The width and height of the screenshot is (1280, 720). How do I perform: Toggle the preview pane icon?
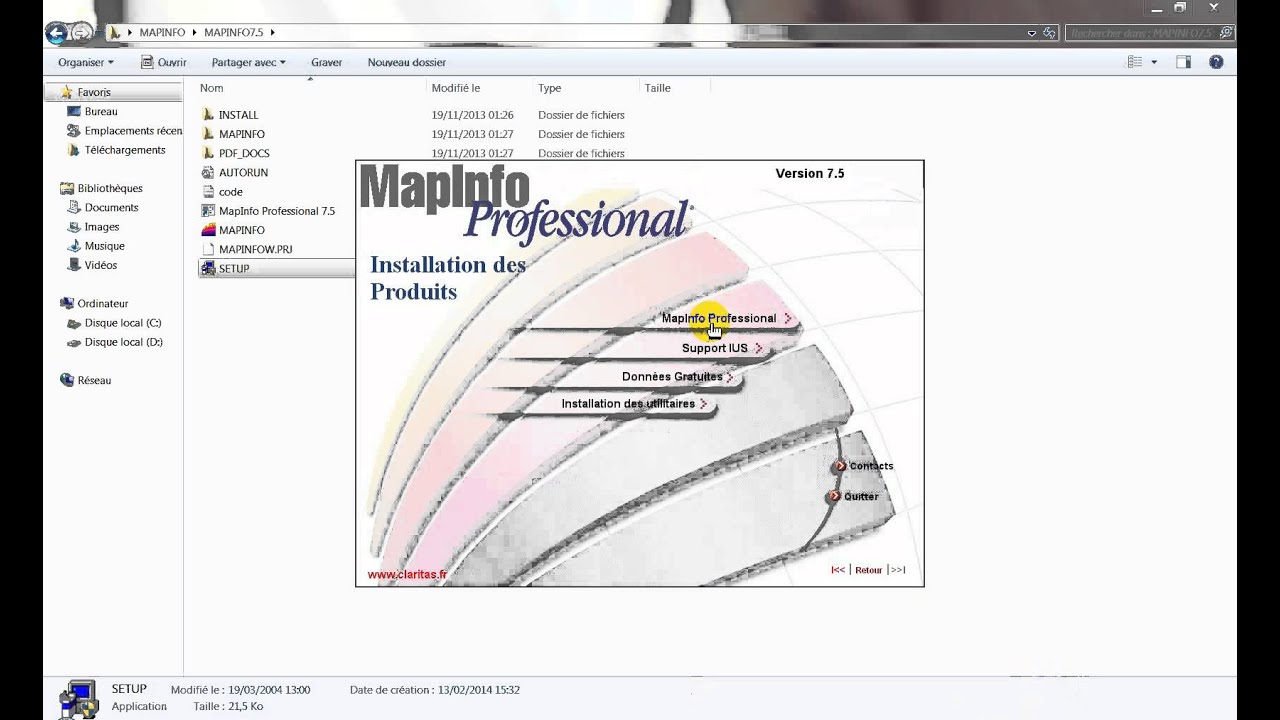(1183, 62)
